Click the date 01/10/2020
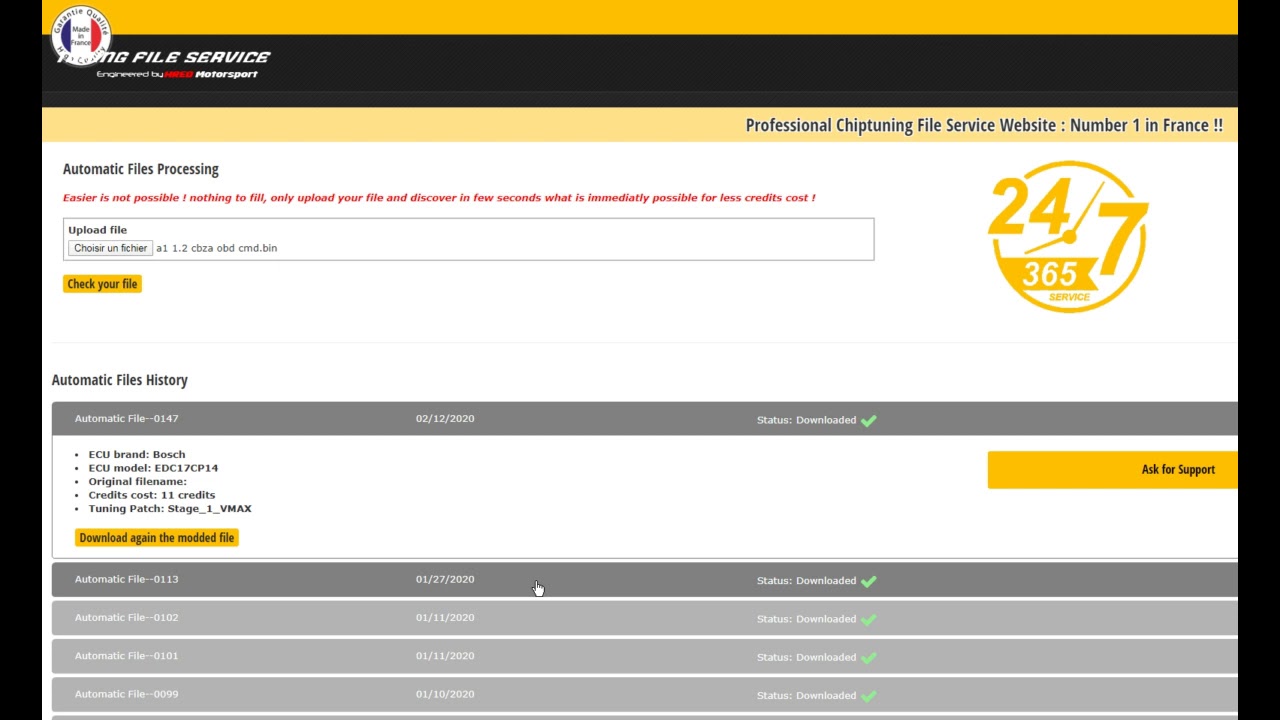Image resolution: width=1280 pixels, height=720 pixels. pyautogui.click(x=445, y=694)
